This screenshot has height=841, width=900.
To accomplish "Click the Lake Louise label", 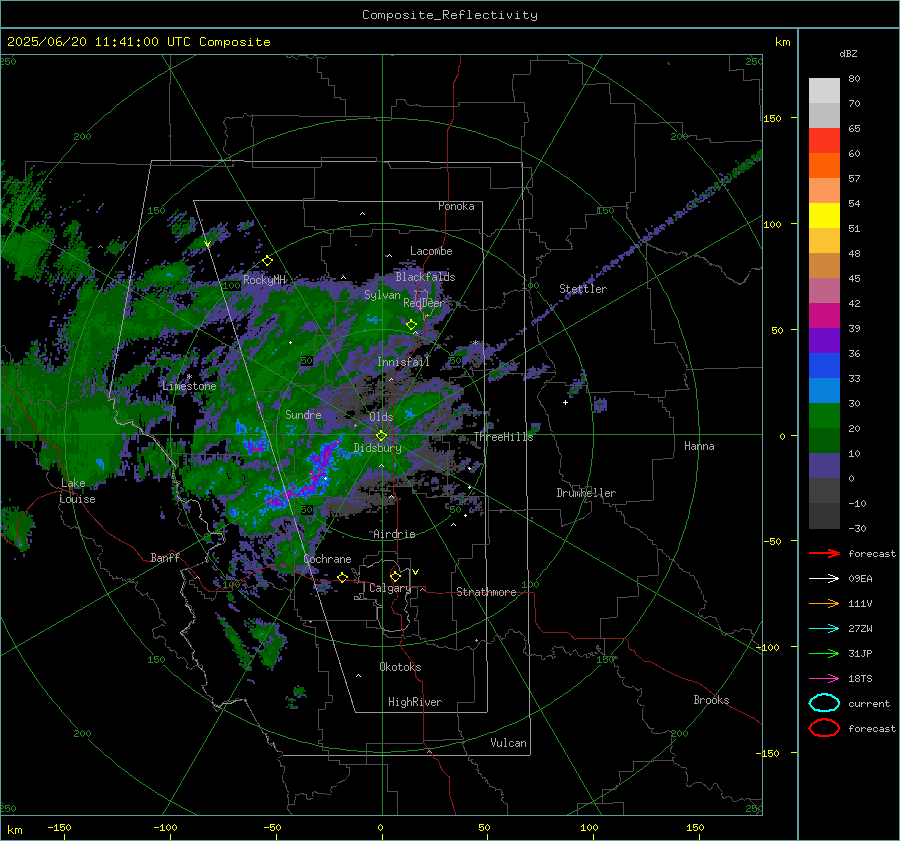I will coord(77,491).
